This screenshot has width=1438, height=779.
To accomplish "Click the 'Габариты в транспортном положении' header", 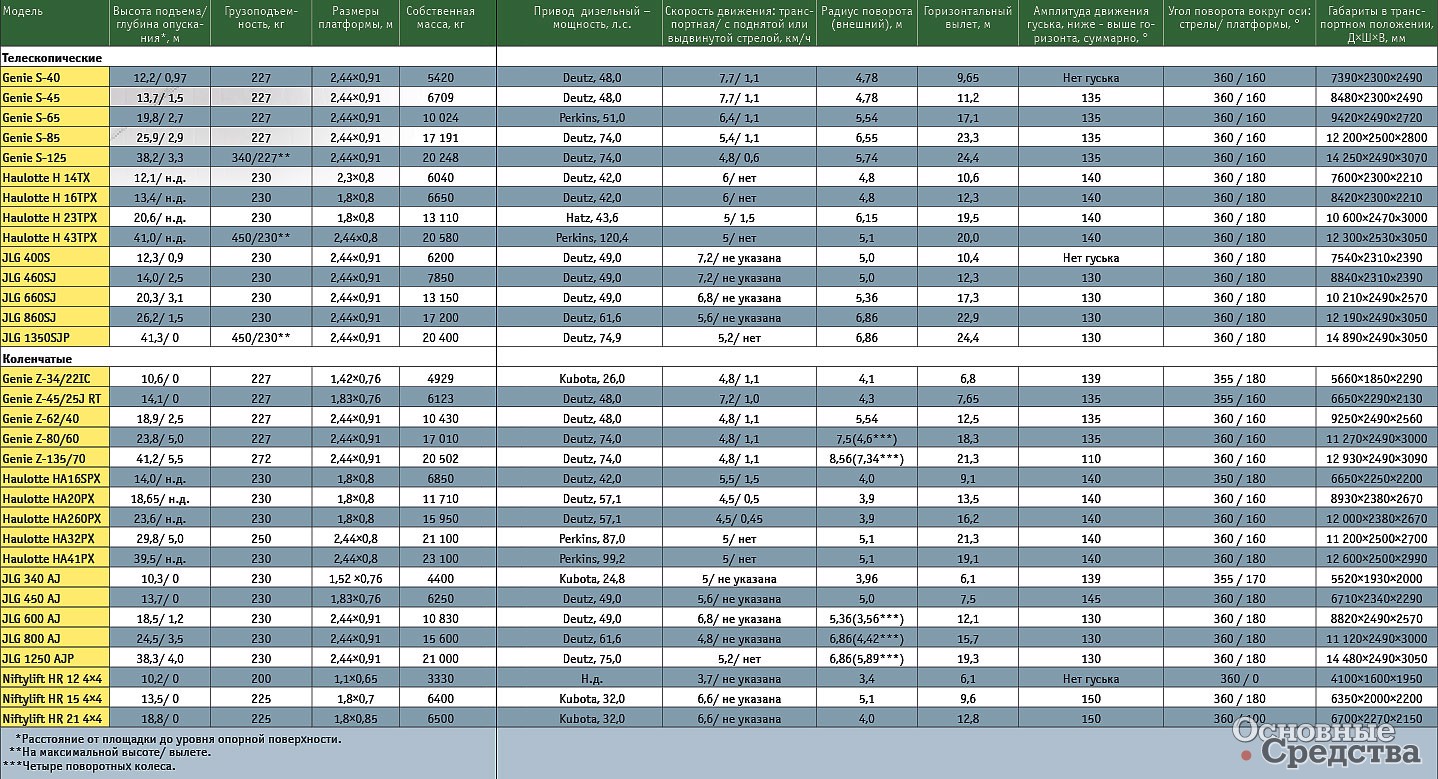I will (x=1376, y=25).
